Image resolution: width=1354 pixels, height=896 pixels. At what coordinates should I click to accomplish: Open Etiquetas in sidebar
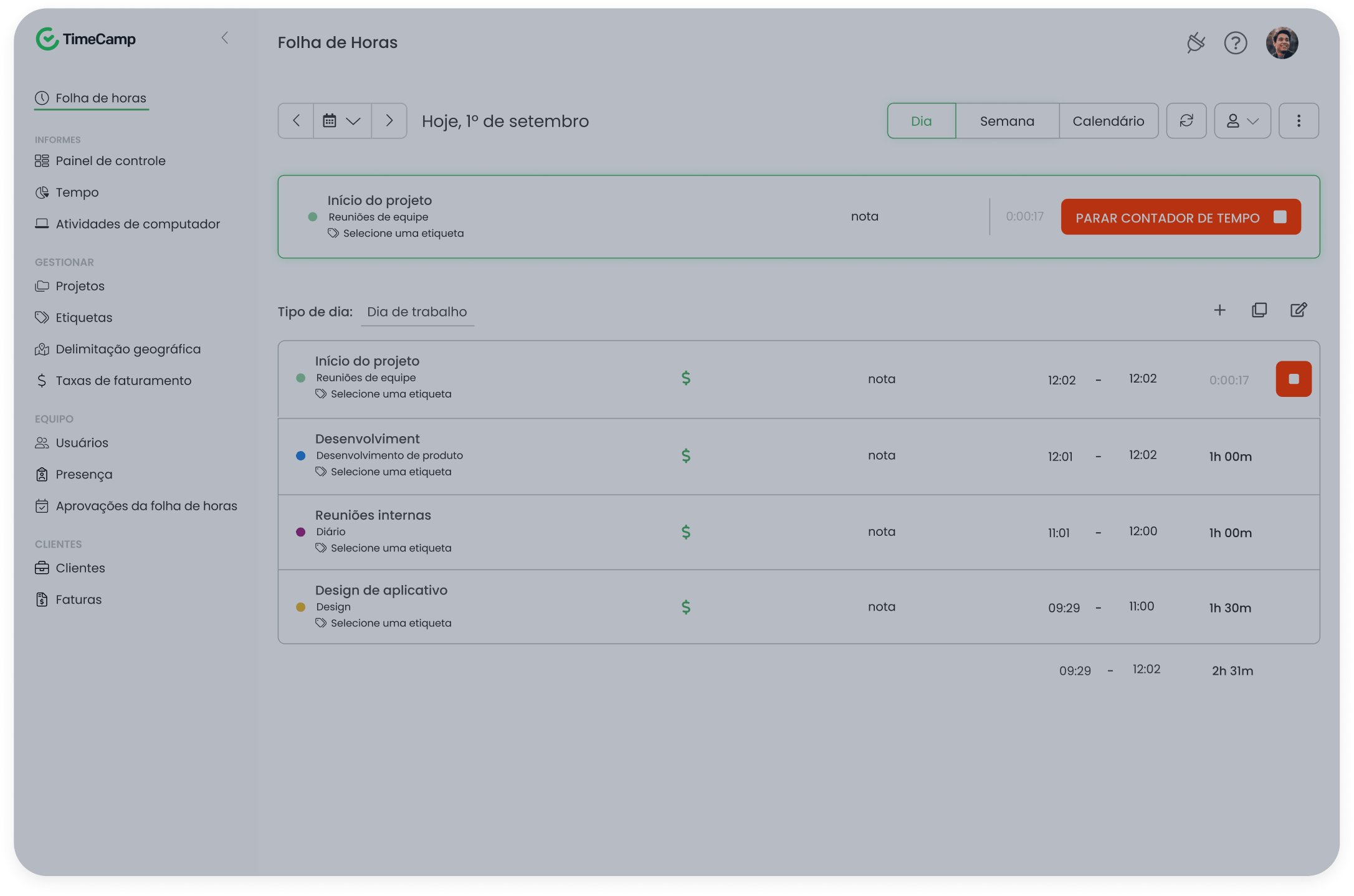coord(74,318)
